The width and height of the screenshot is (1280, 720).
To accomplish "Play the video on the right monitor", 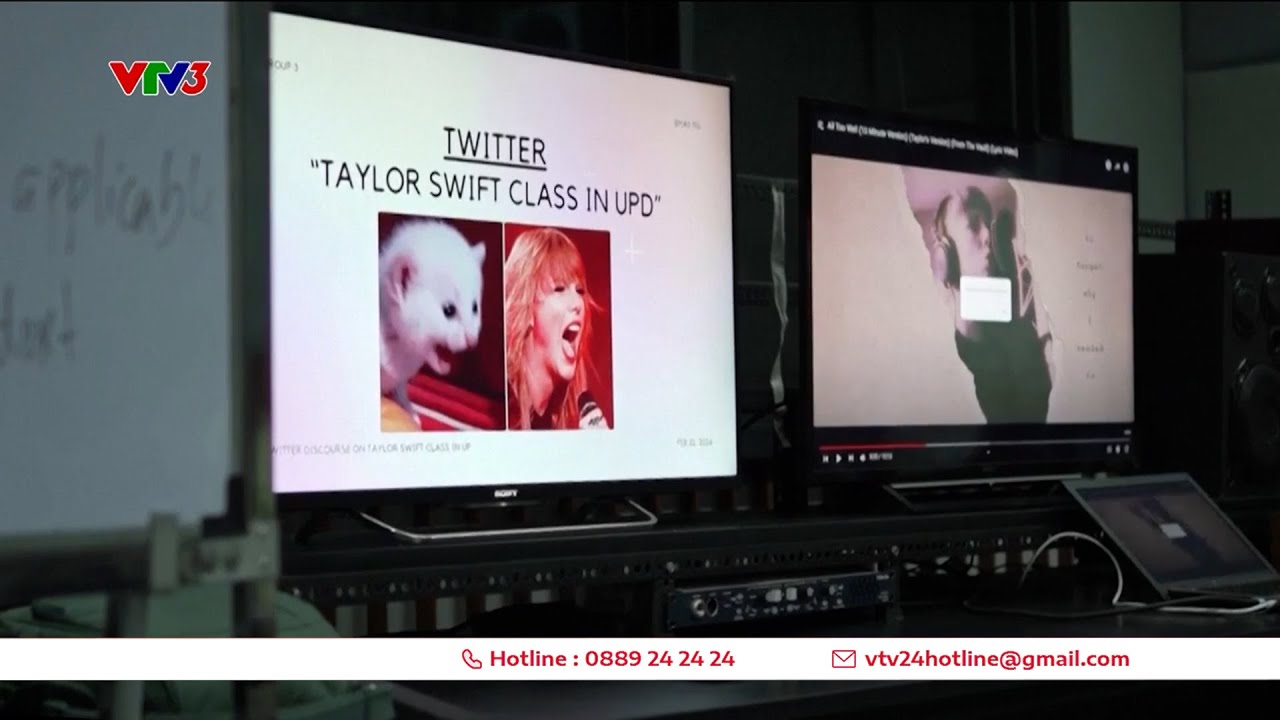I will point(838,458).
